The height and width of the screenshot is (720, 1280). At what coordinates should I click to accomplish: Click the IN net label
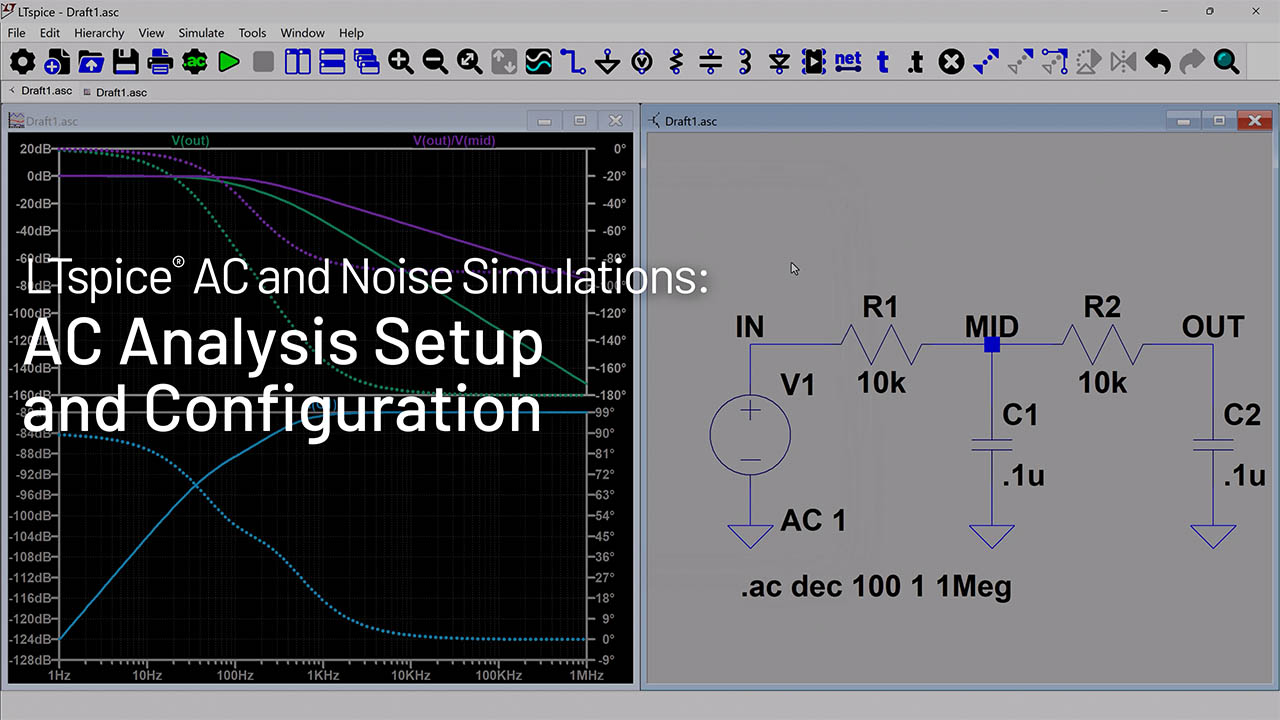click(x=749, y=327)
